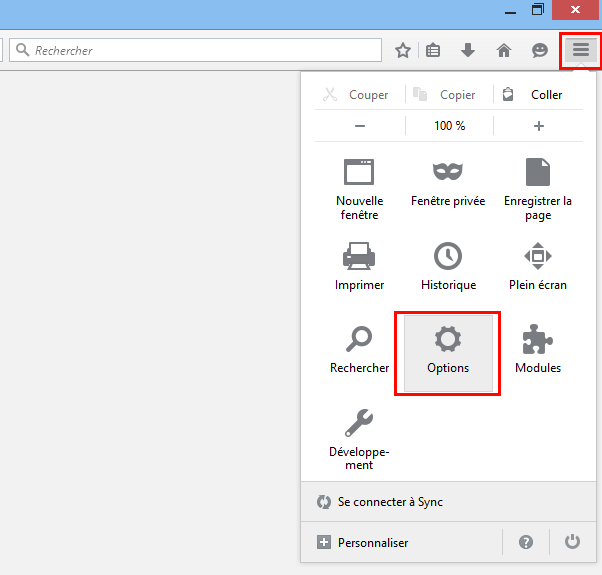Reset zoom via 100 % label
Viewport: 602px width, 575px height.
pos(449,126)
